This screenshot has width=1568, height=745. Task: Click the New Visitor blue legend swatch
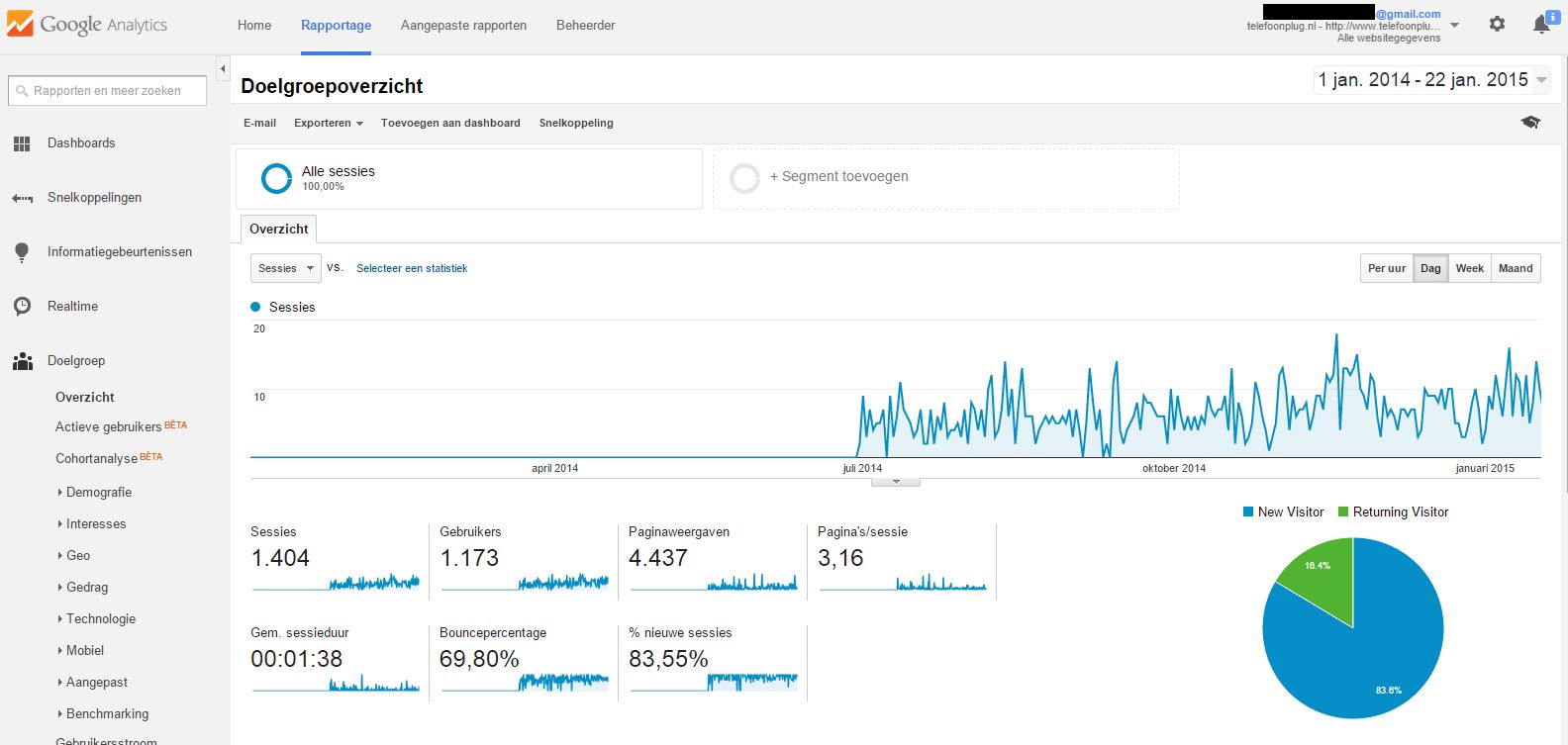1248,512
